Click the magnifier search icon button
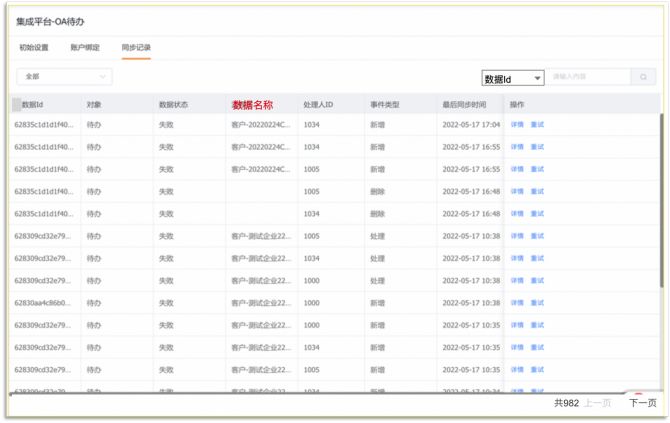 (644, 77)
